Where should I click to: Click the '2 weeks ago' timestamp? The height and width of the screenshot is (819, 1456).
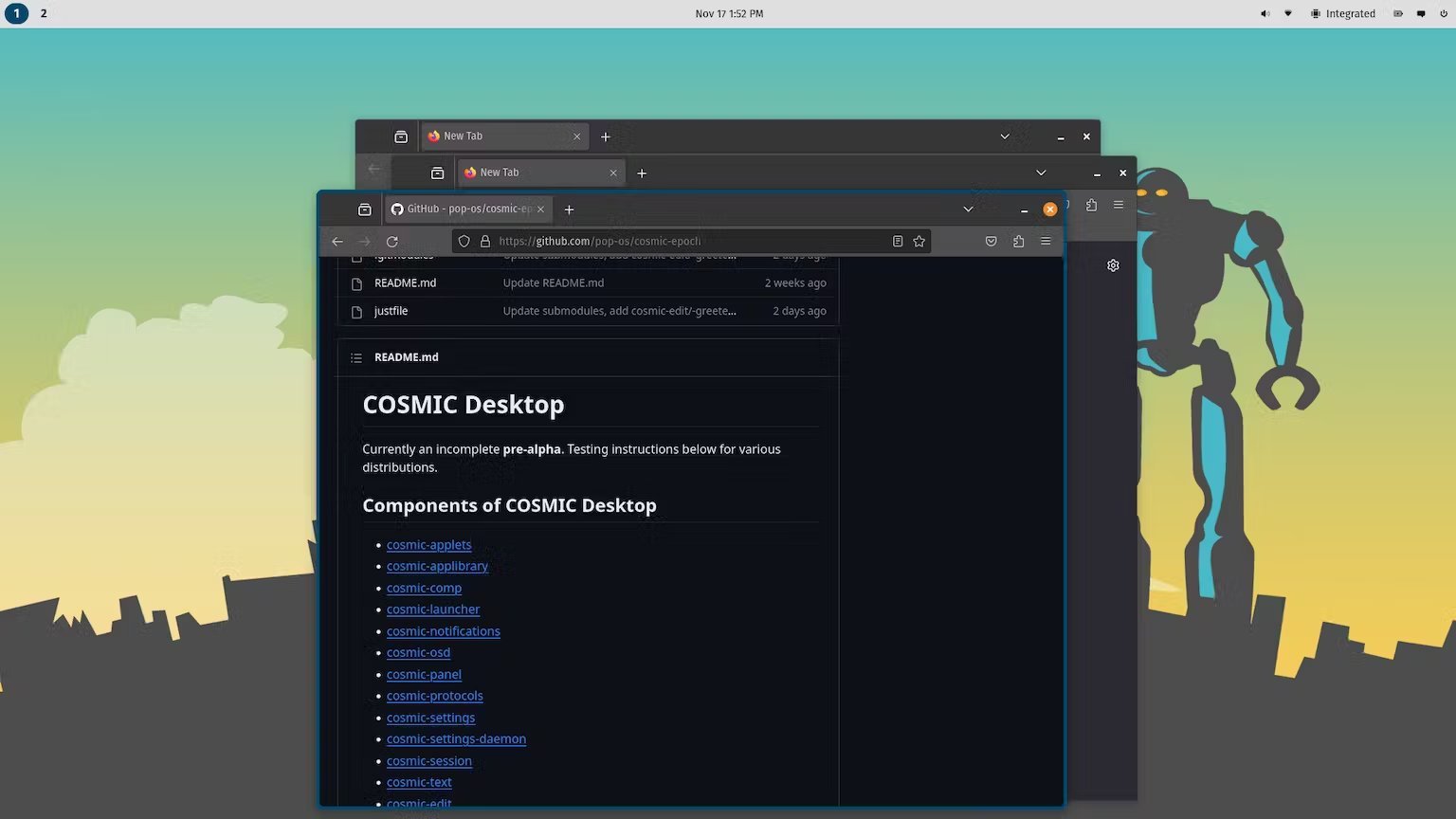795,283
